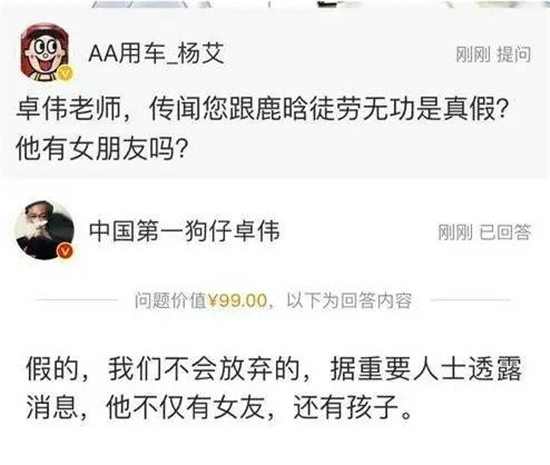This screenshot has width=550, height=465.
Task: Click the 刚刚 timestamp next to 提问
Action: point(473,55)
